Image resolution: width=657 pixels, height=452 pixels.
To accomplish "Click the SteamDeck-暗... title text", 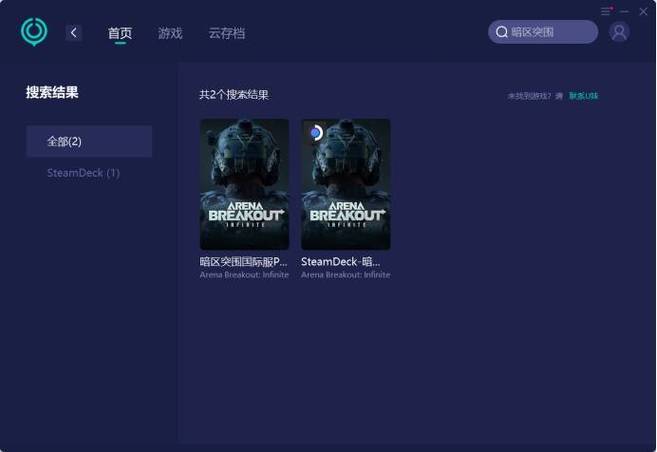I will click(341, 262).
